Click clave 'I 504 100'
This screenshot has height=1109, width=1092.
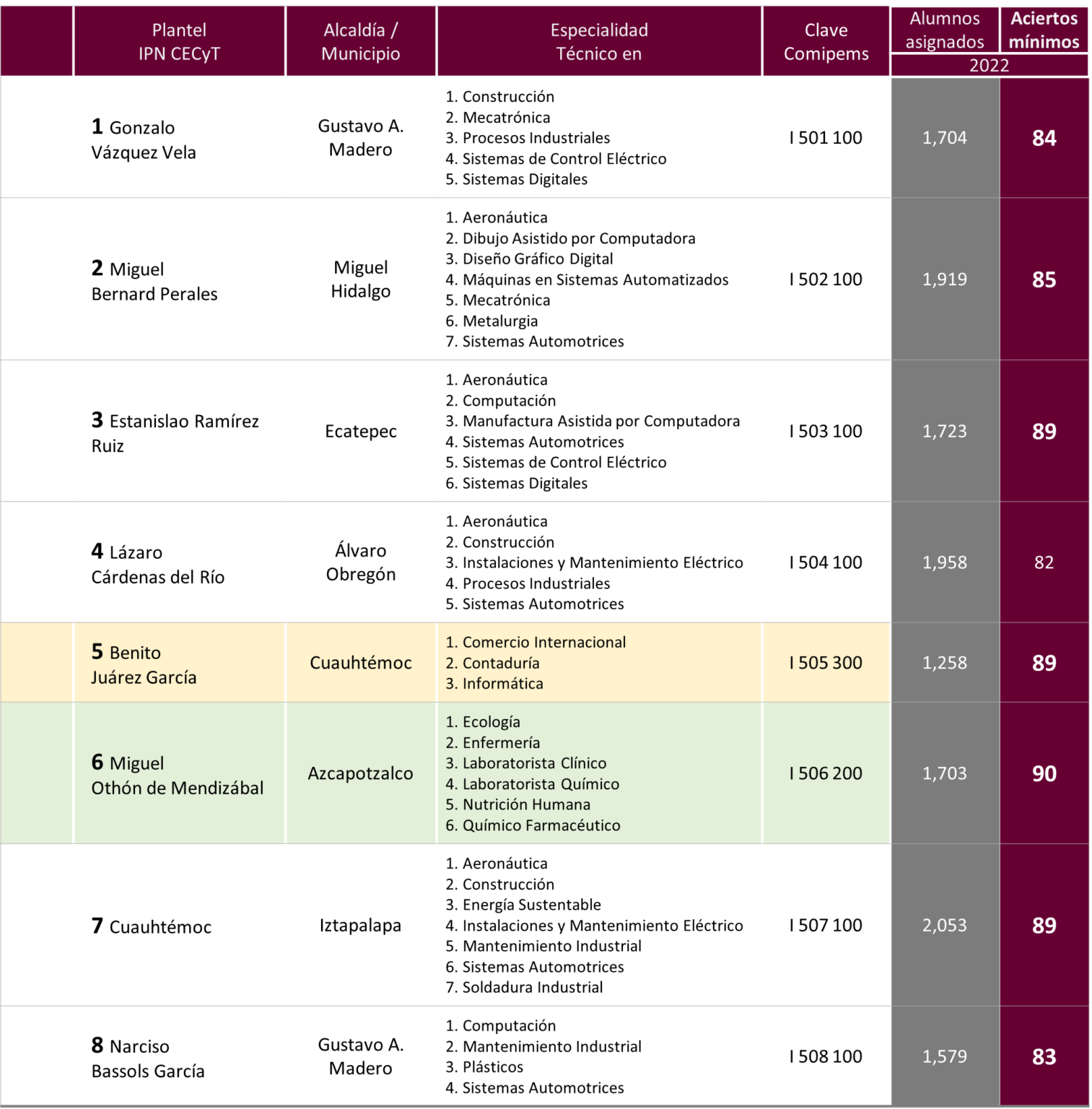826,562
